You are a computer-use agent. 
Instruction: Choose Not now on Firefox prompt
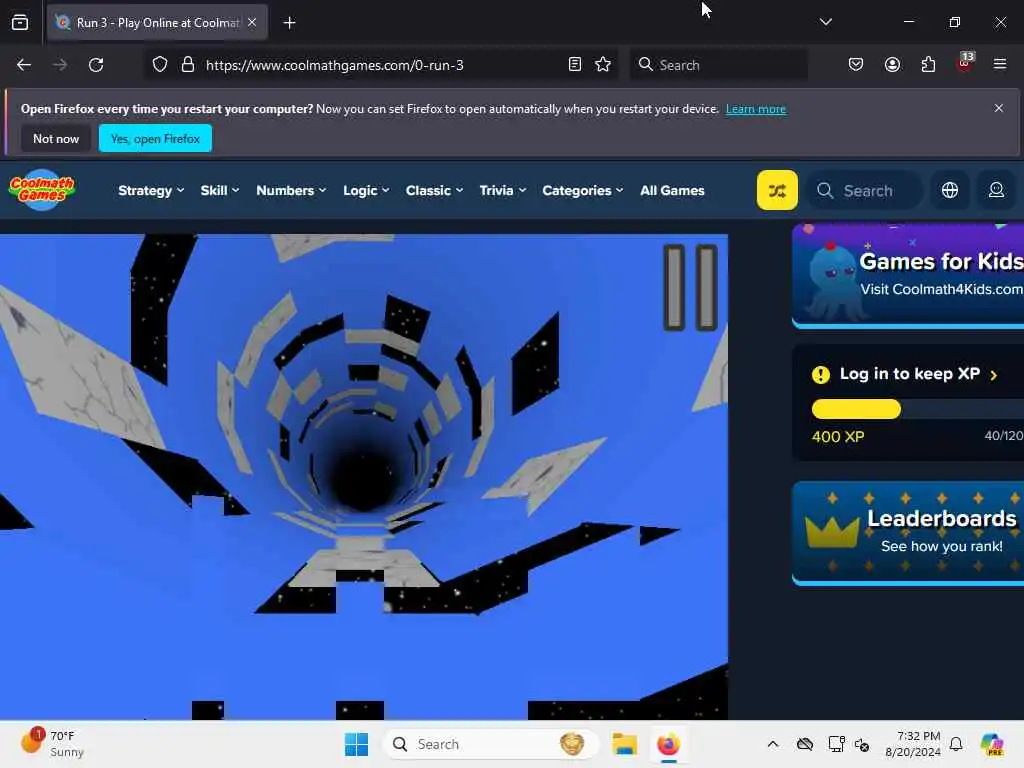(56, 138)
